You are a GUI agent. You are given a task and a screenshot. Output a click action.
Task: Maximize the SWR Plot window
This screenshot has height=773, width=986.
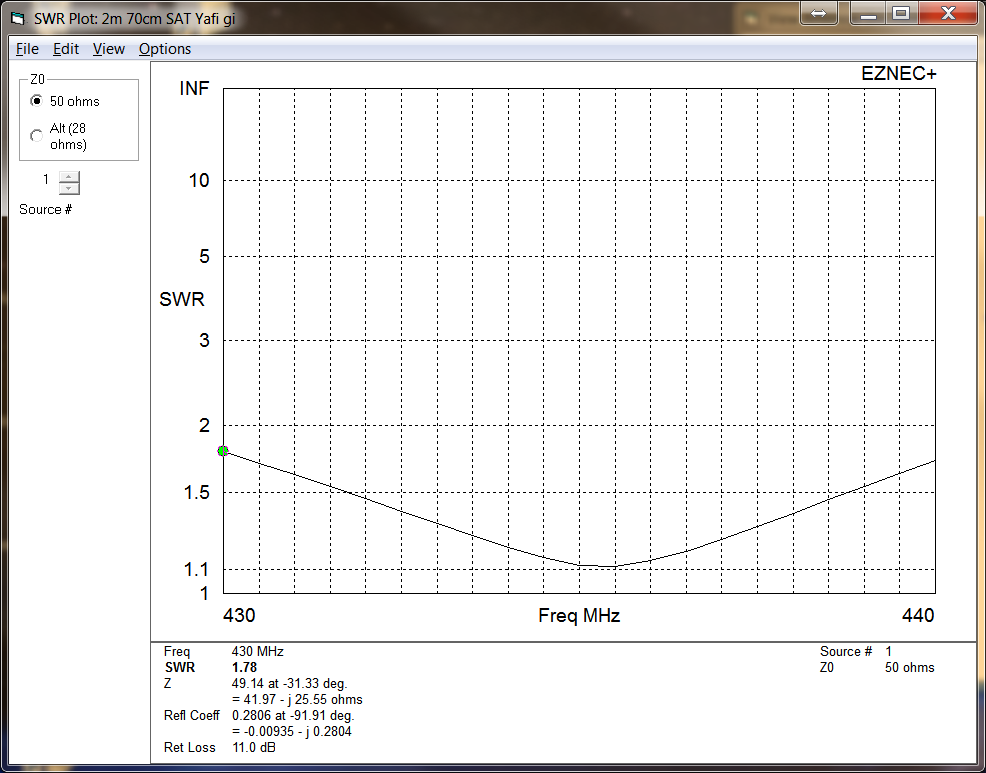pyautogui.click(x=901, y=14)
